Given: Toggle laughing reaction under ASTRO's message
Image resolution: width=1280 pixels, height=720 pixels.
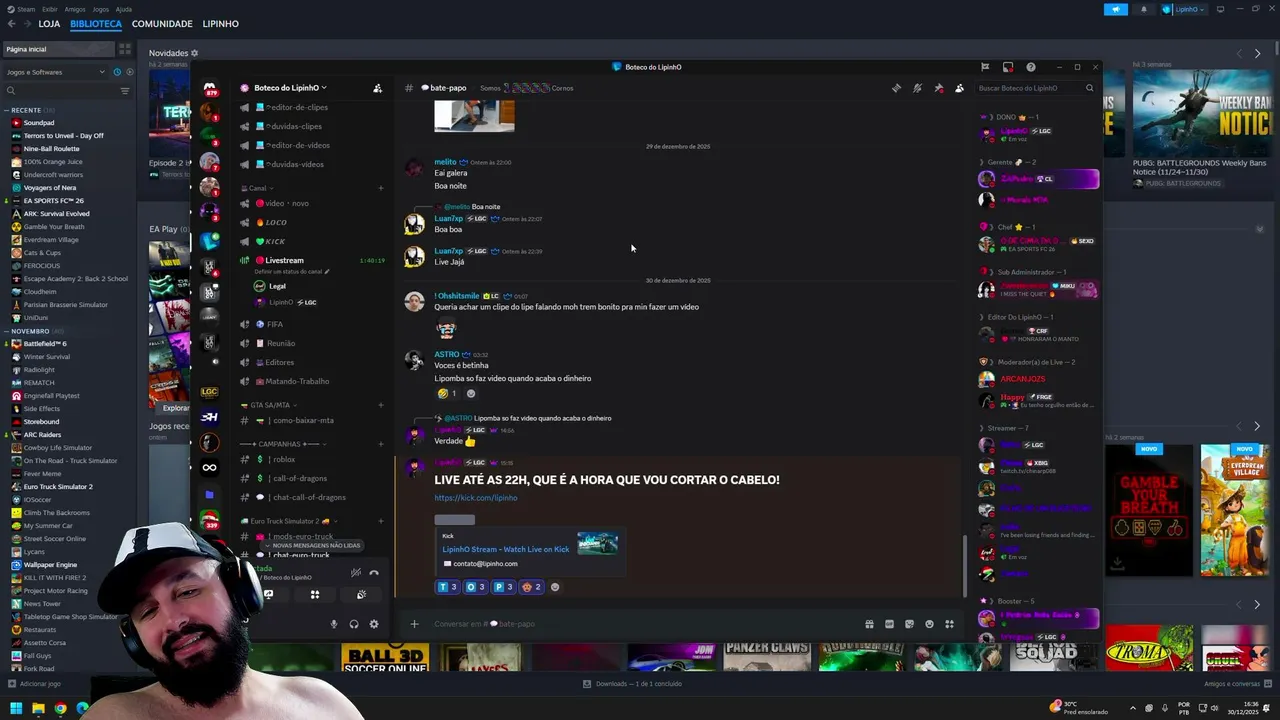Looking at the screenshot, I should (447, 393).
